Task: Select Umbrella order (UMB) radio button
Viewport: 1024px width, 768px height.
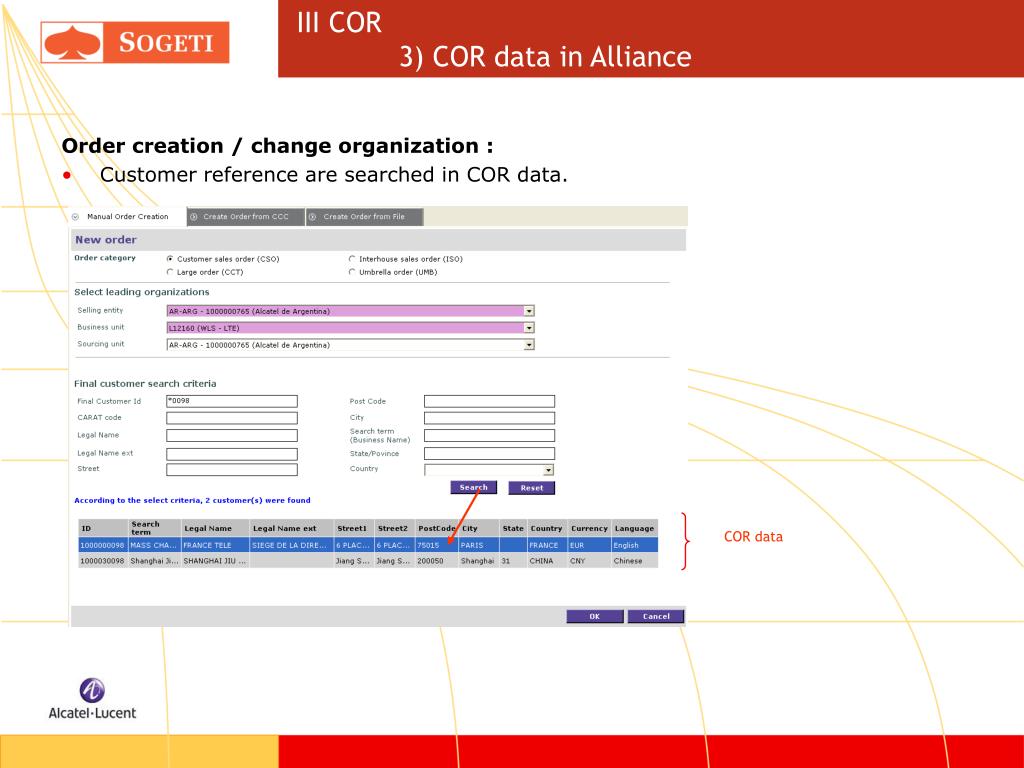Action: pyautogui.click(x=352, y=272)
